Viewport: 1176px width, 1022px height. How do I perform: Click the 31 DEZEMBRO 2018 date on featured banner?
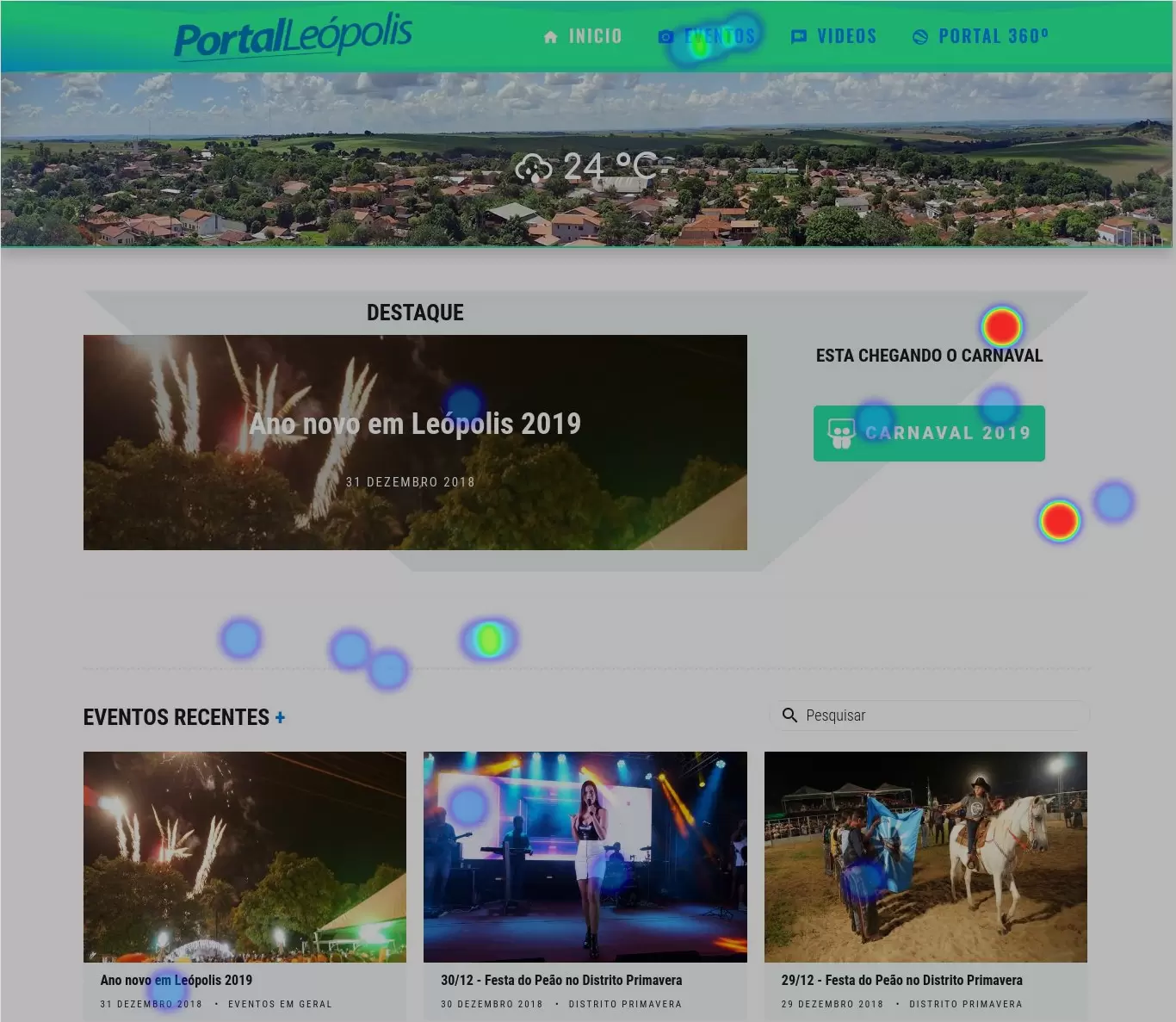(411, 482)
